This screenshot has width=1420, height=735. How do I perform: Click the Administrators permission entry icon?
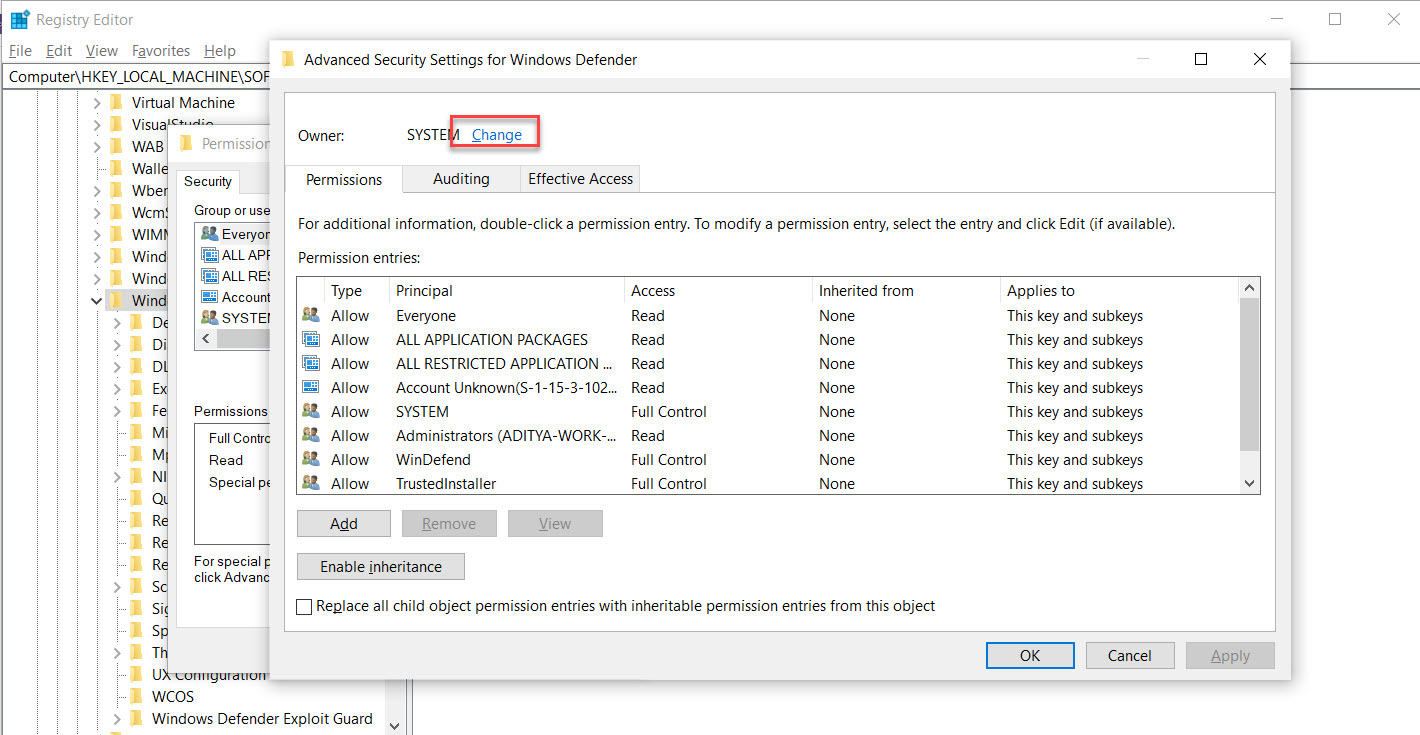pos(311,436)
